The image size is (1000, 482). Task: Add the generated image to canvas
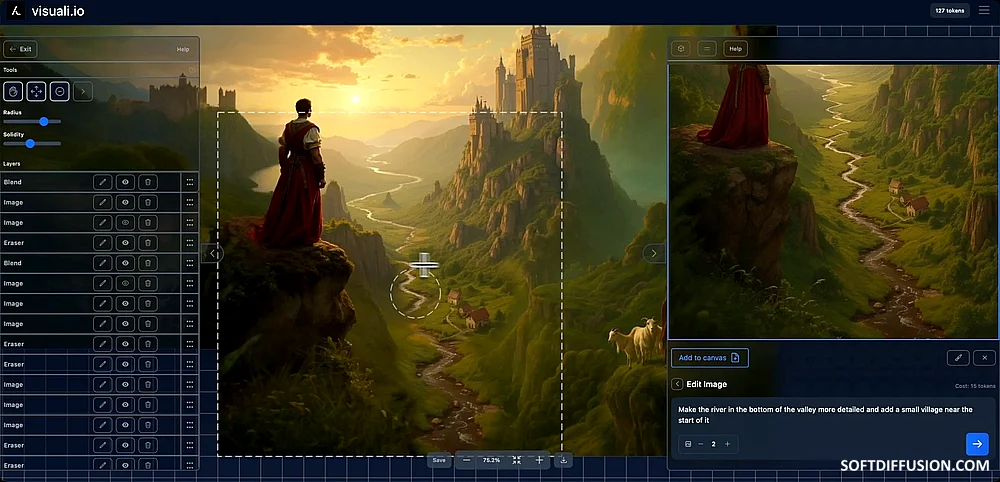click(x=710, y=358)
